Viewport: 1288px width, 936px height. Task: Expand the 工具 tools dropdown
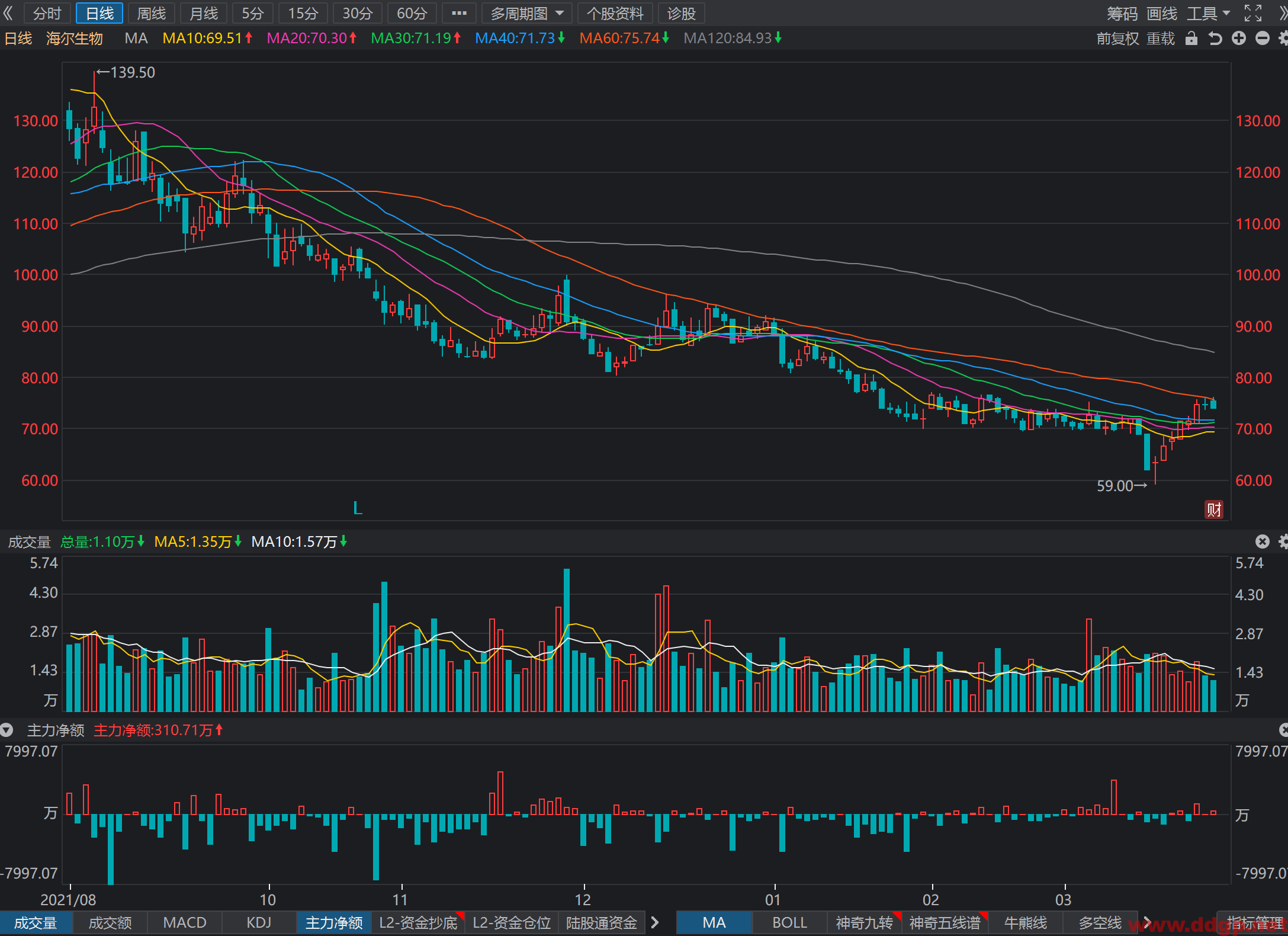click(1208, 13)
